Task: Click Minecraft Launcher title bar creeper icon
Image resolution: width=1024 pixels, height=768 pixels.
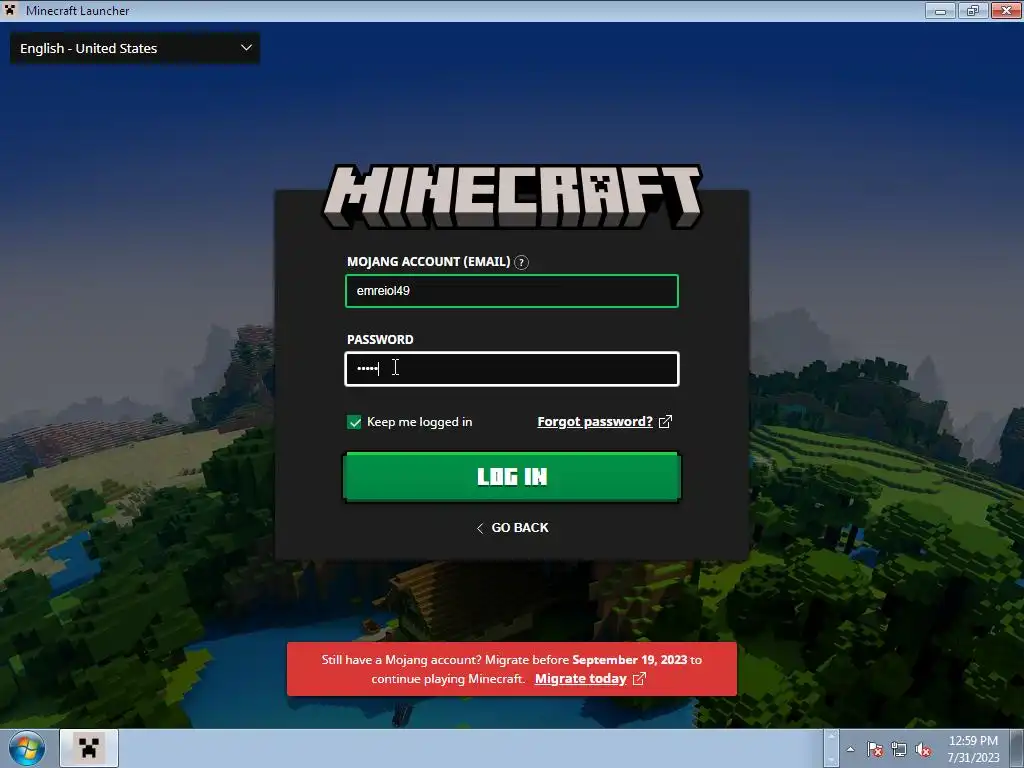Action: [x=10, y=10]
